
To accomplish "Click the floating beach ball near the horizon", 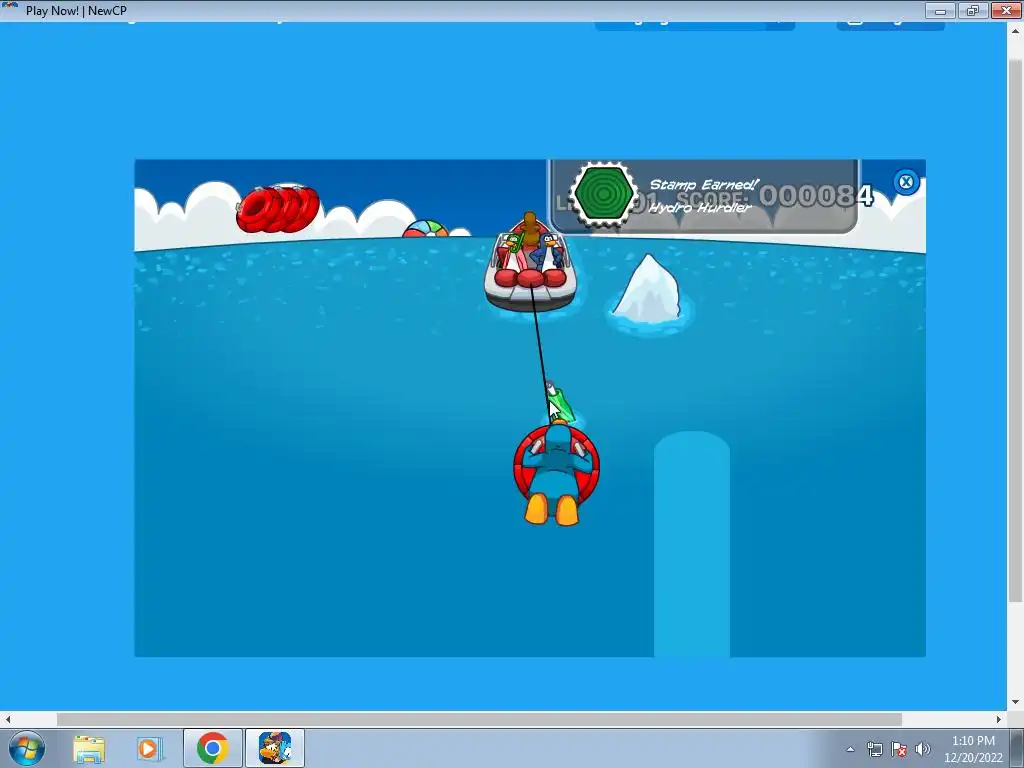I will 426,229.
